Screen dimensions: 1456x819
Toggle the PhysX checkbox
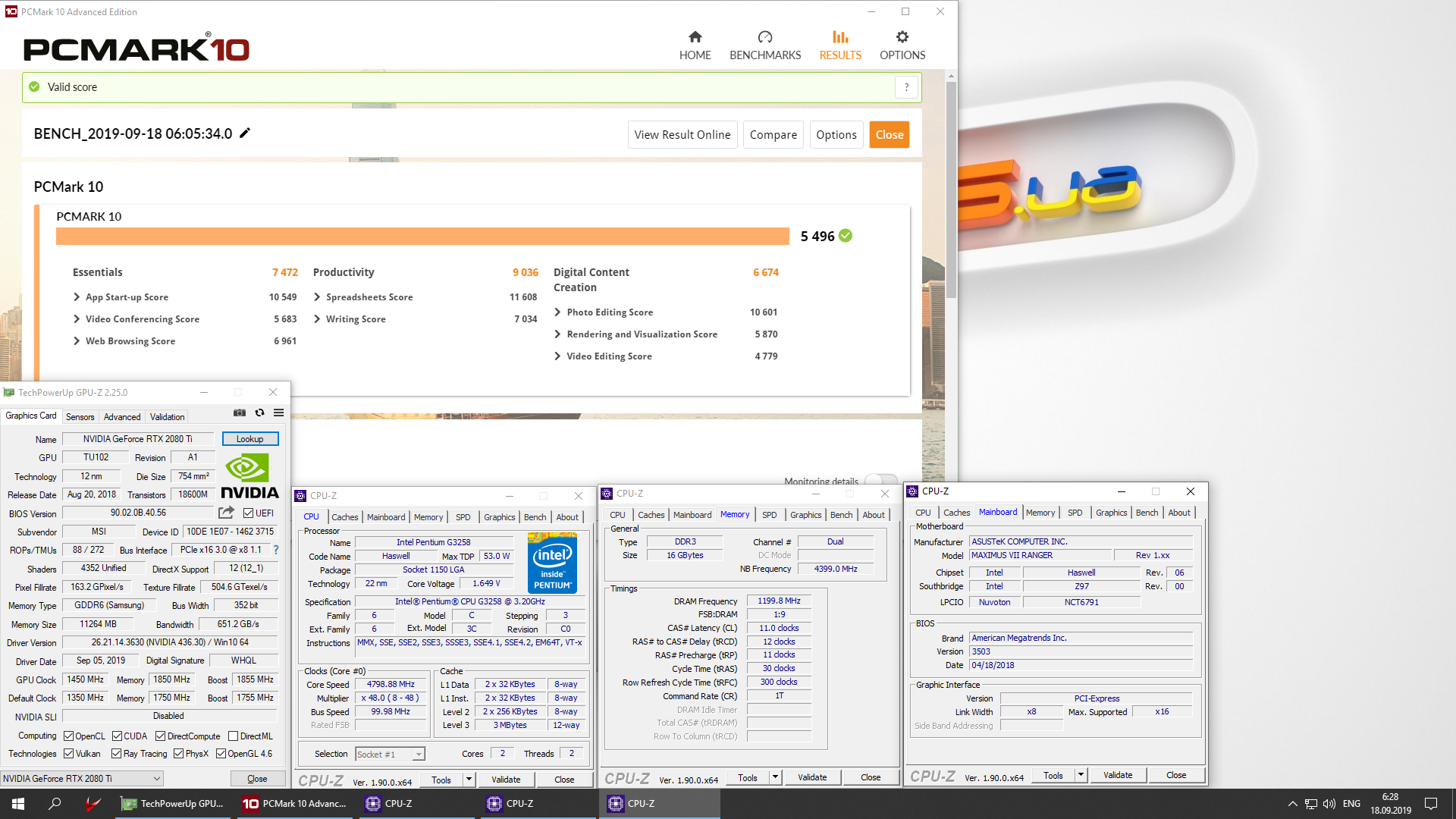point(179,754)
